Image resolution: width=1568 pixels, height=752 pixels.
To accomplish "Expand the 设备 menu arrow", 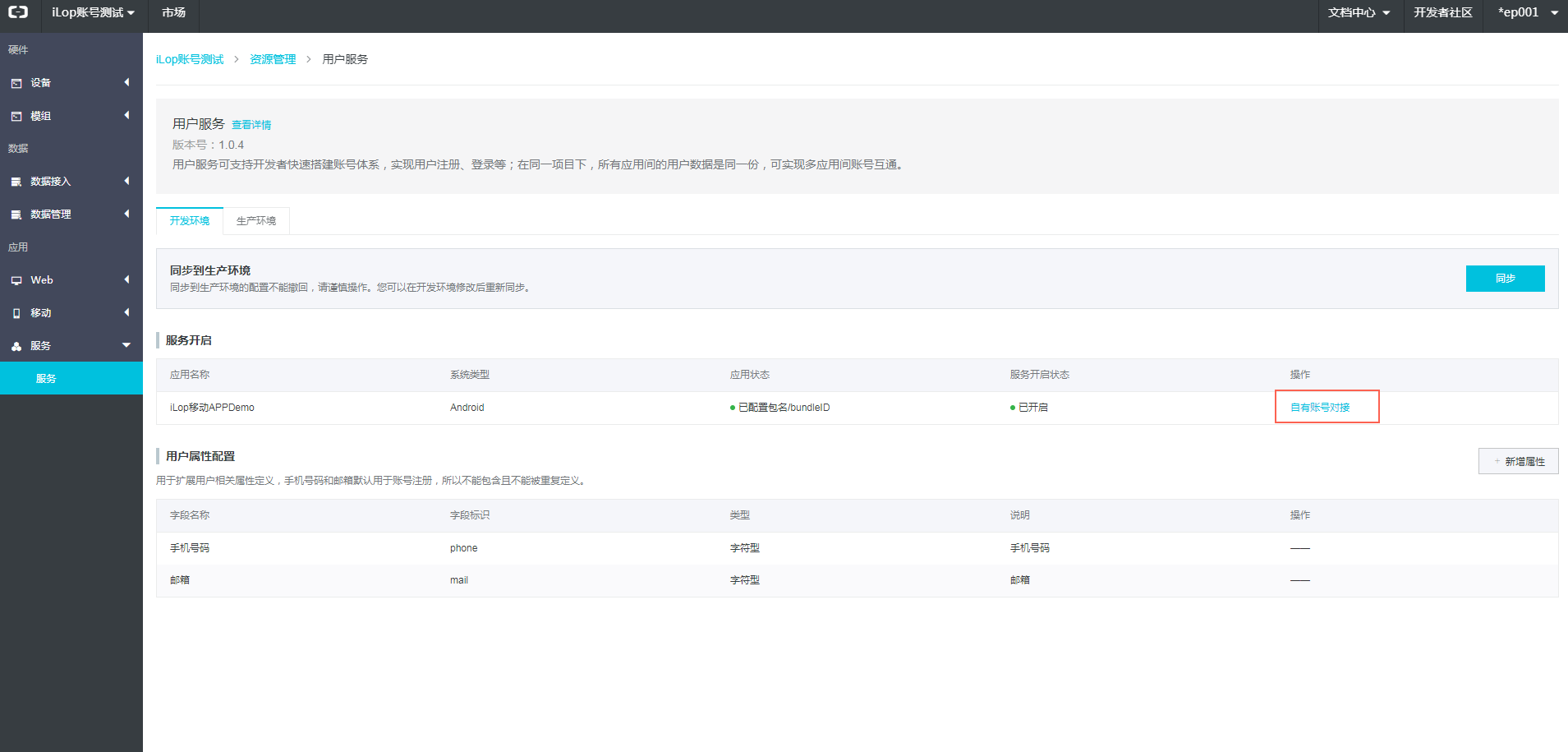I will (x=126, y=82).
